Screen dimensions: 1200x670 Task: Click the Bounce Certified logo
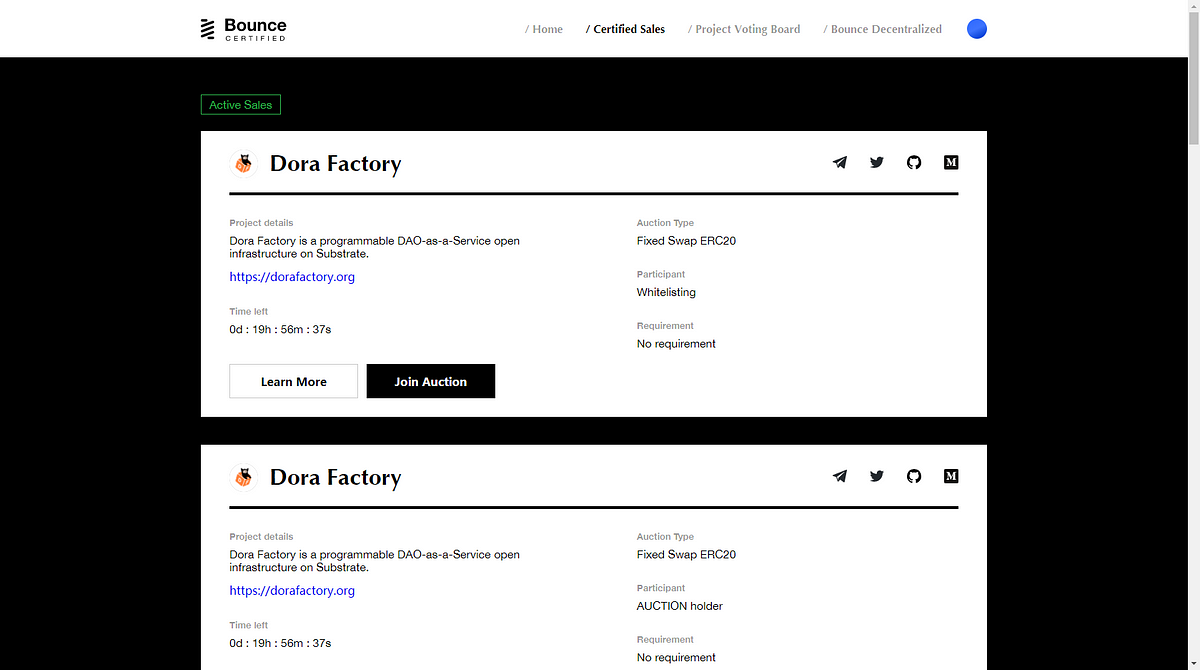243,29
